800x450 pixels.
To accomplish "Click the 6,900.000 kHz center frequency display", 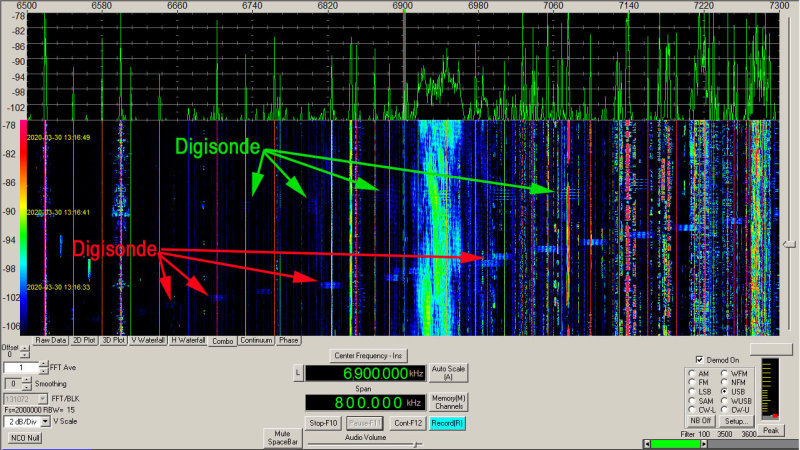I will (365, 373).
